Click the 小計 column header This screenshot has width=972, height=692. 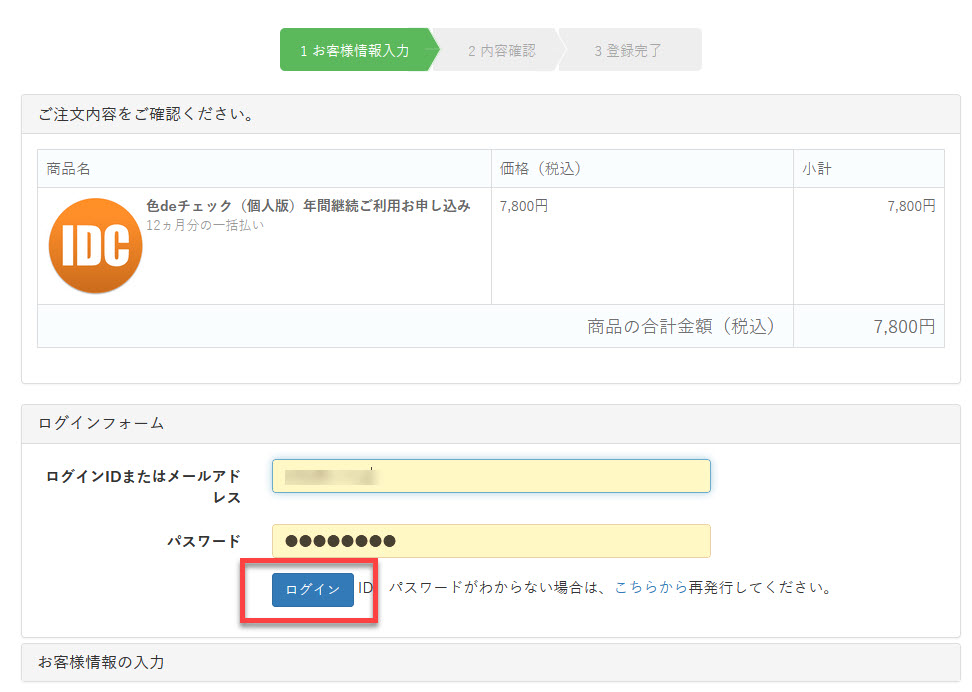pos(816,169)
